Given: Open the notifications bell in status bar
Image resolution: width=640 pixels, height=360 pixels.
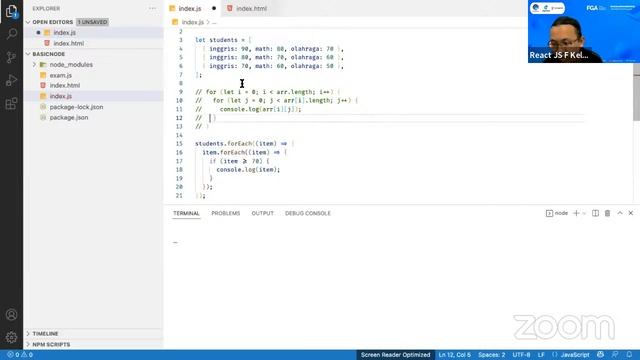Looking at the screenshot, I should point(629,355).
